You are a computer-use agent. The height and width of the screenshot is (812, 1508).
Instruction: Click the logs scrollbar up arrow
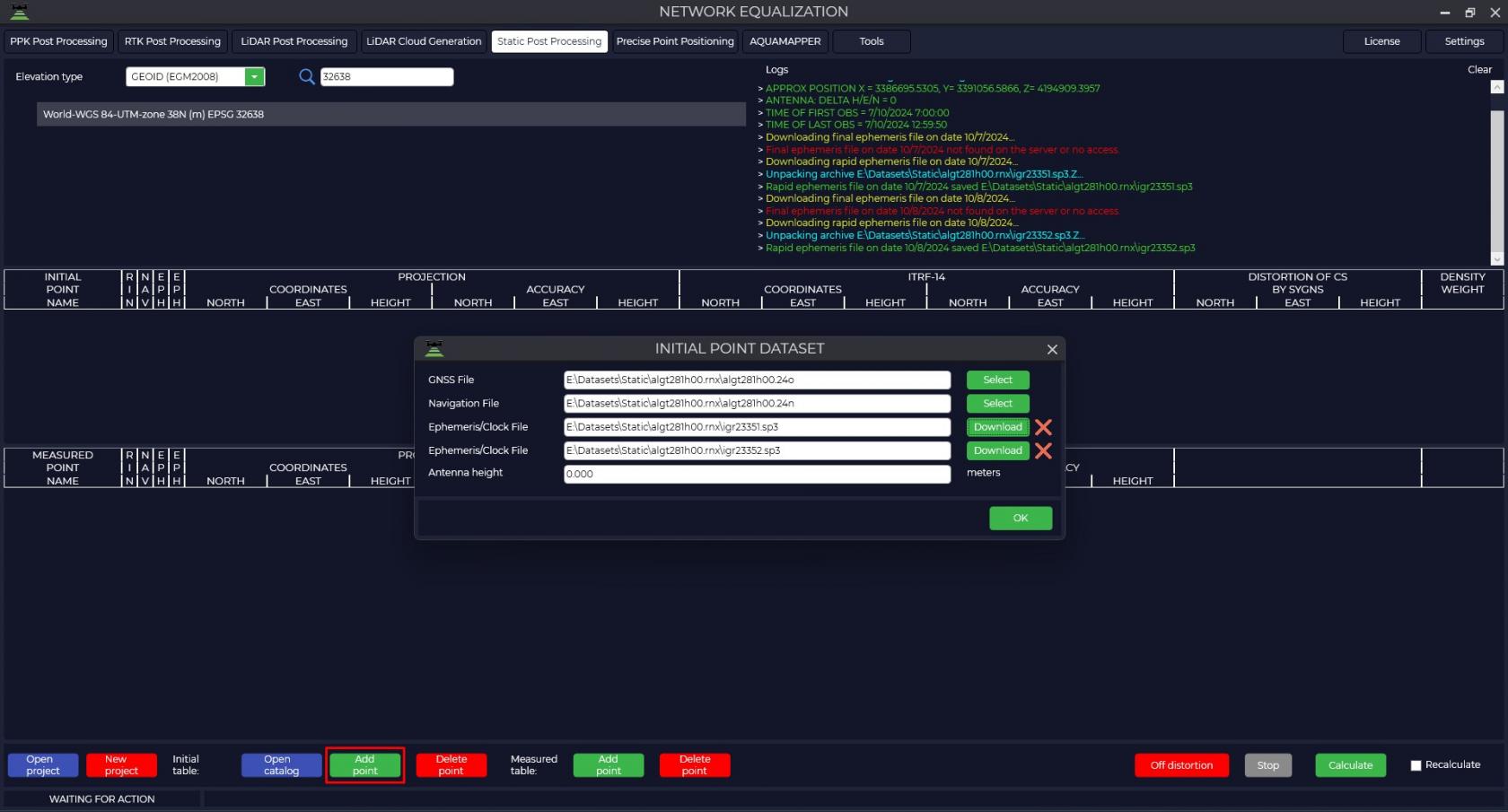pos(1496,87)
